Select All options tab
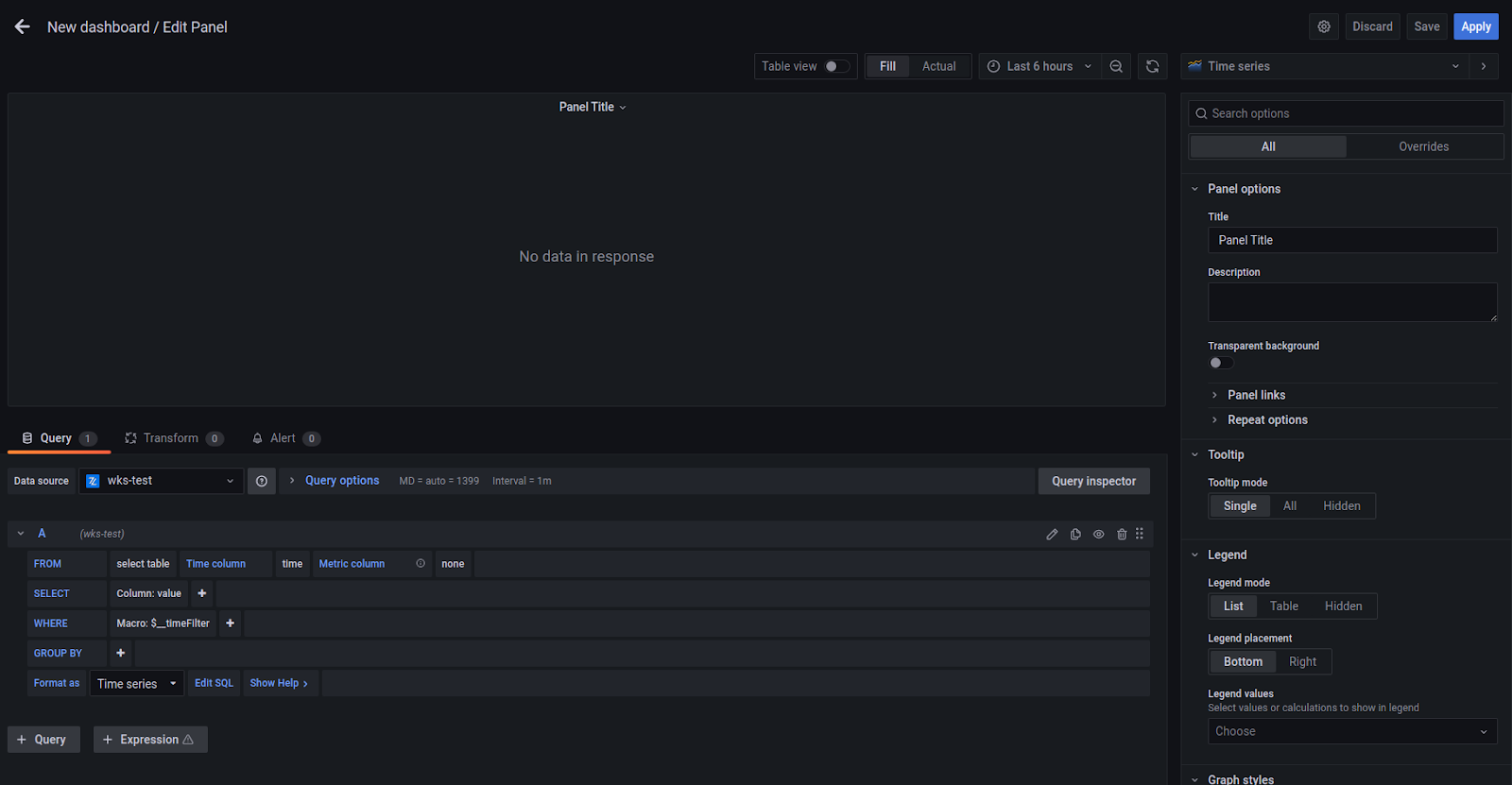Screen dimensions: 1512x785 [1268, 146]
